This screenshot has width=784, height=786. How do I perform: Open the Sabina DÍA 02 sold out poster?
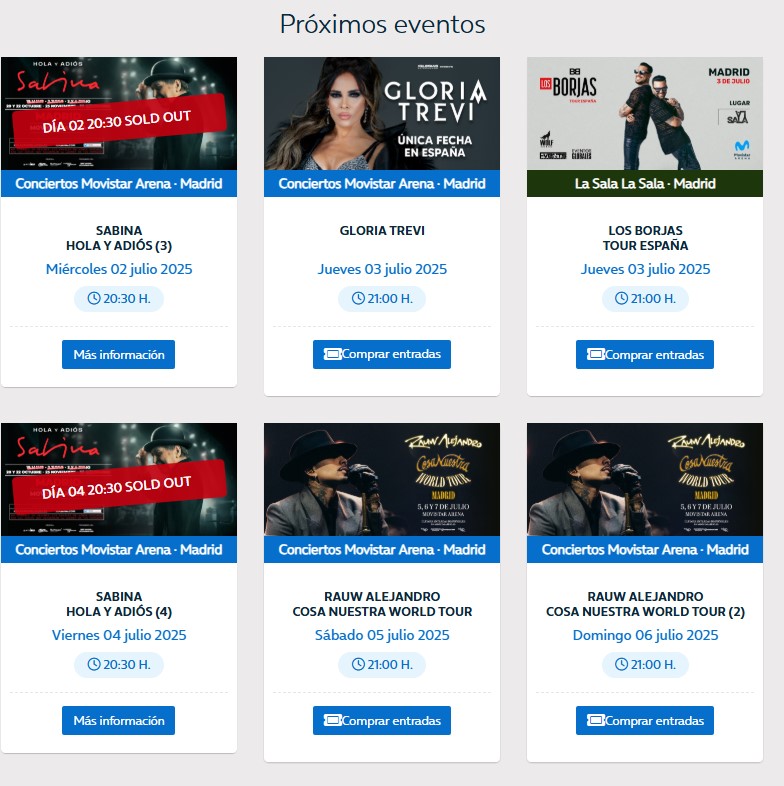click(119, 113)
